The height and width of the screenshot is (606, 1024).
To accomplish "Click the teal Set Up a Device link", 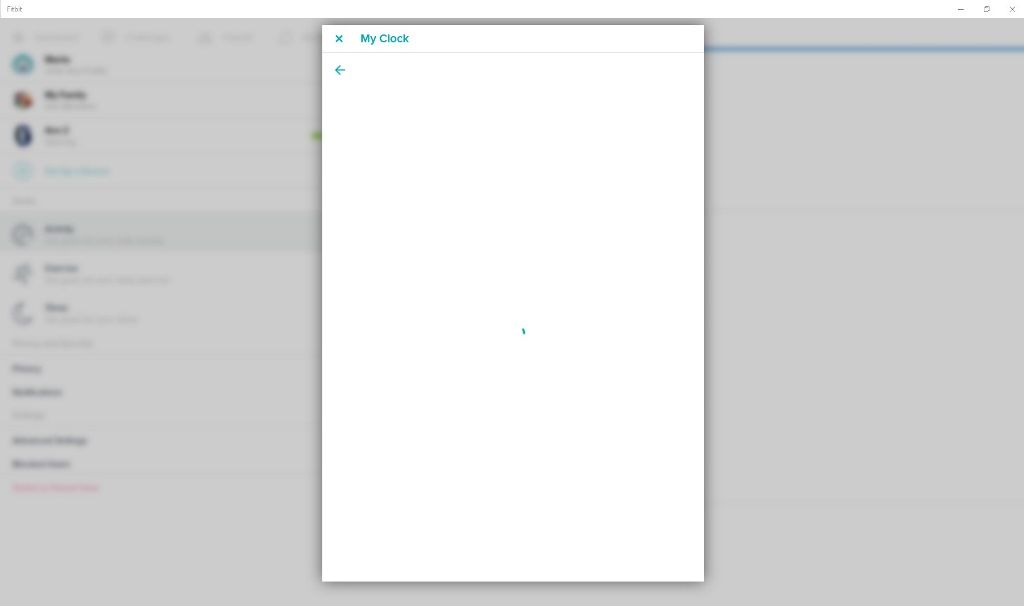I will click(x=76, y=171).
